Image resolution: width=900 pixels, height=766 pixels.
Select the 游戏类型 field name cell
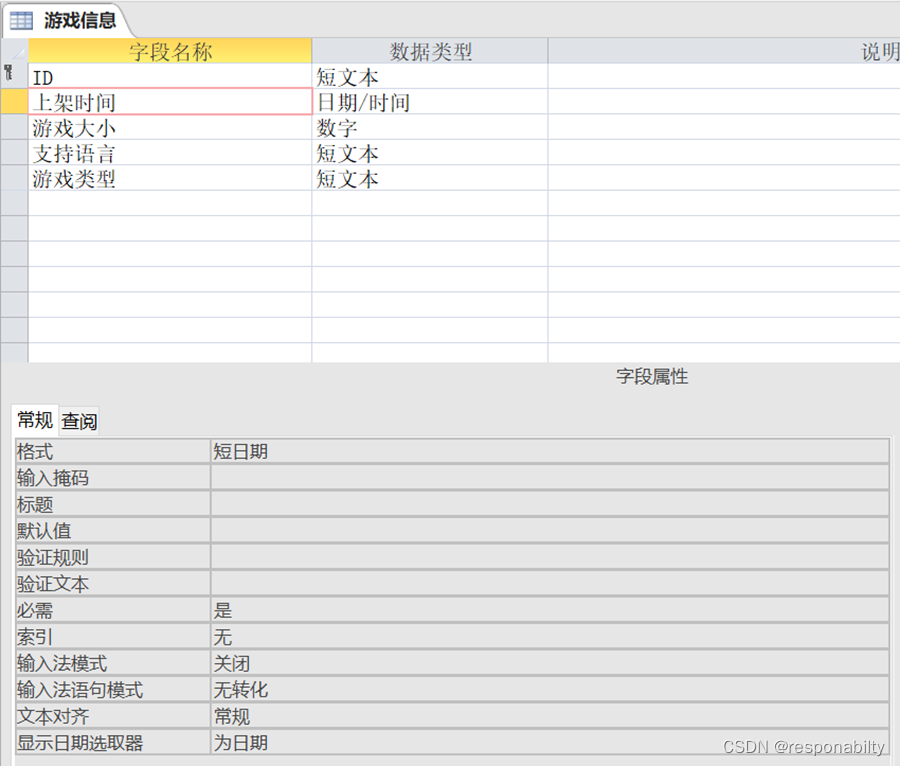[170, 178]
